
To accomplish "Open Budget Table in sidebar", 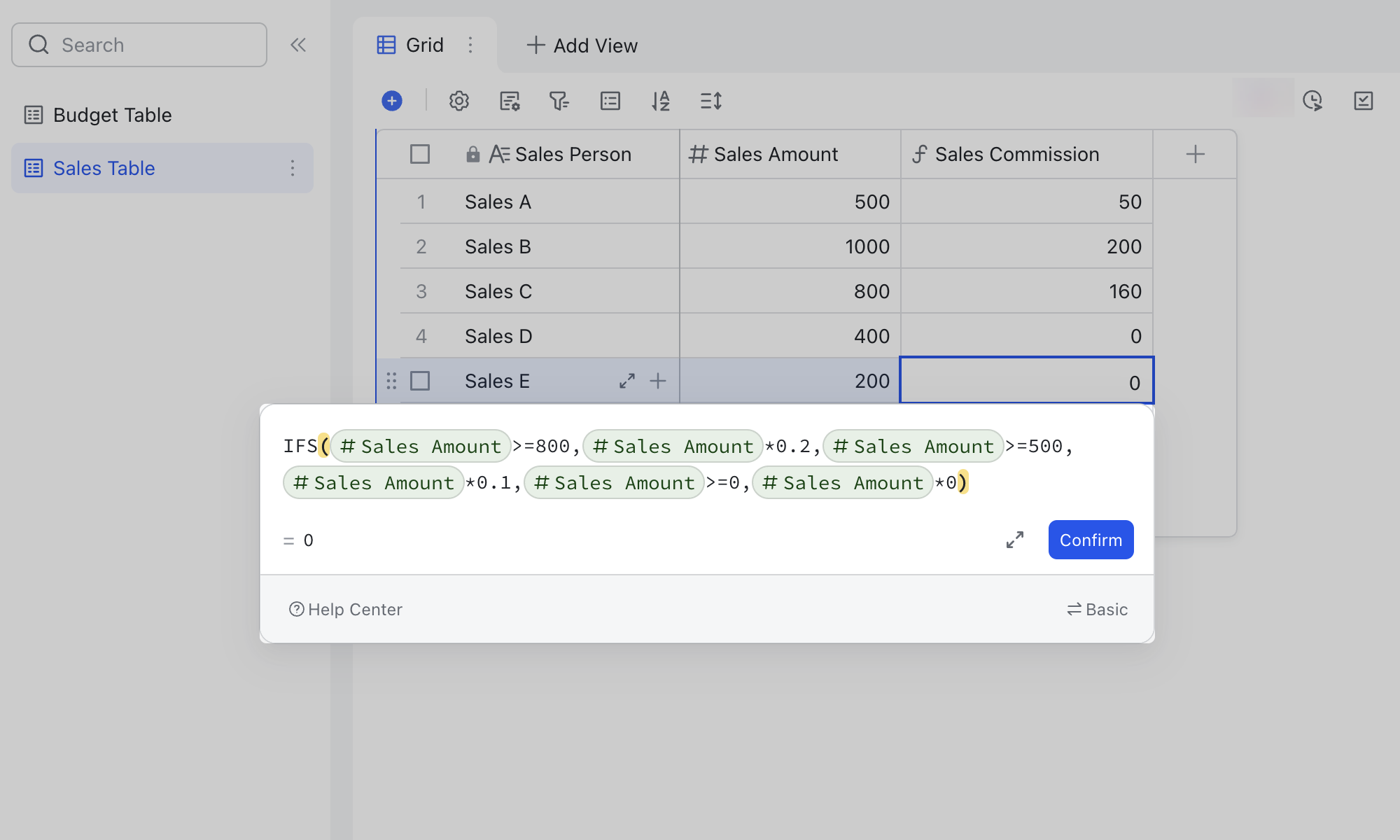I will tap(162, 115).
